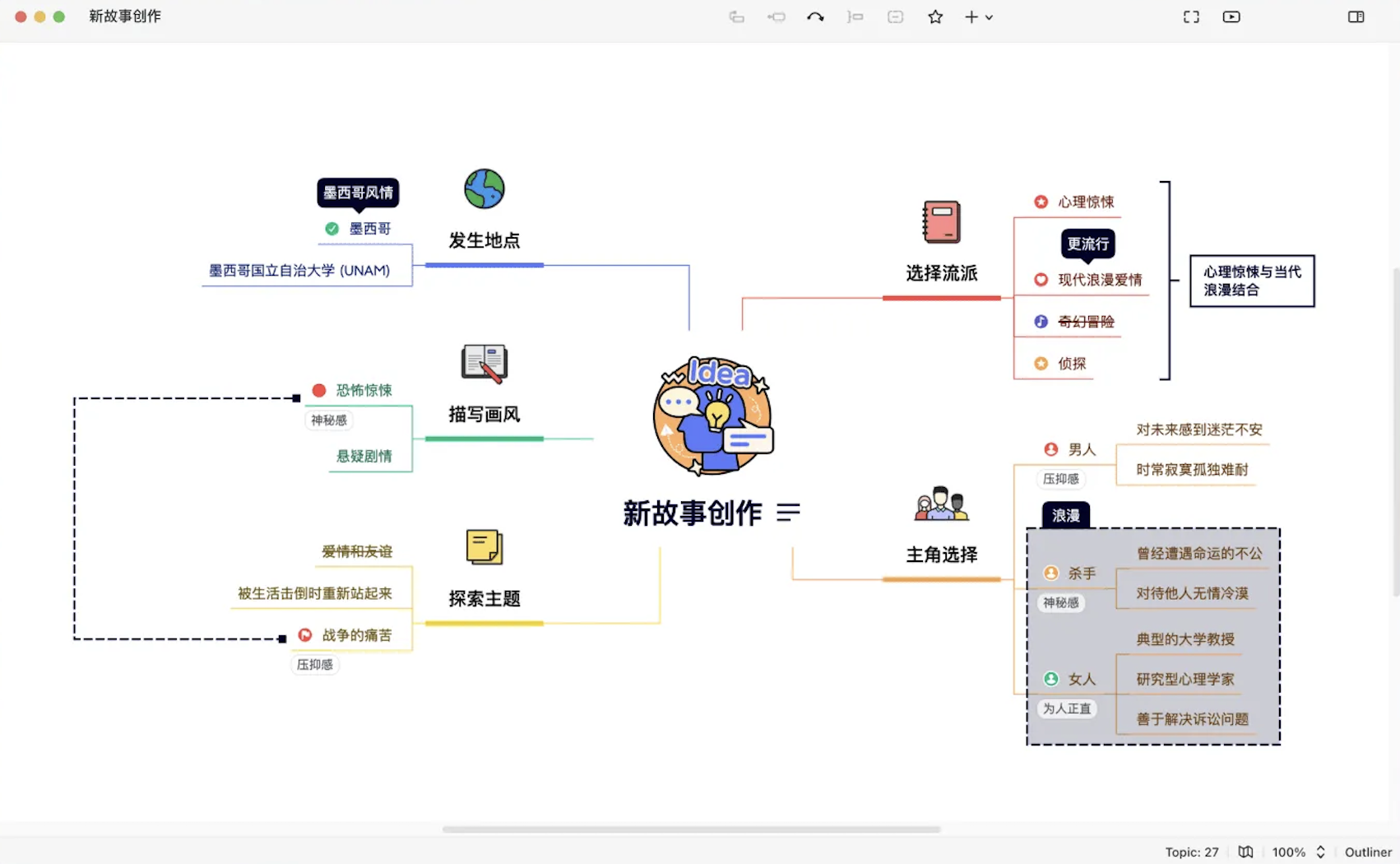Screen dimensions: 1400x864
Task: Open the format sidebar panel icon
Action: (1356, 16)
